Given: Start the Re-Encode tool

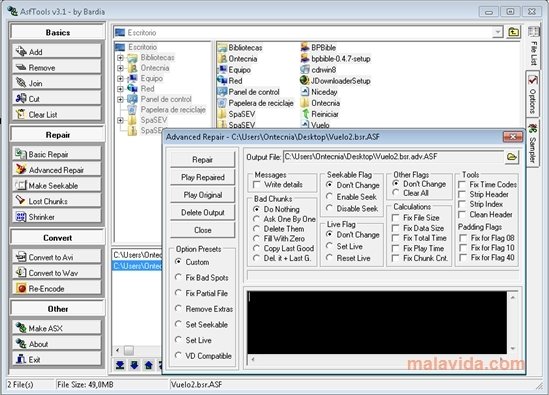Looking at the screenshot, I should [x=57, y=289].
